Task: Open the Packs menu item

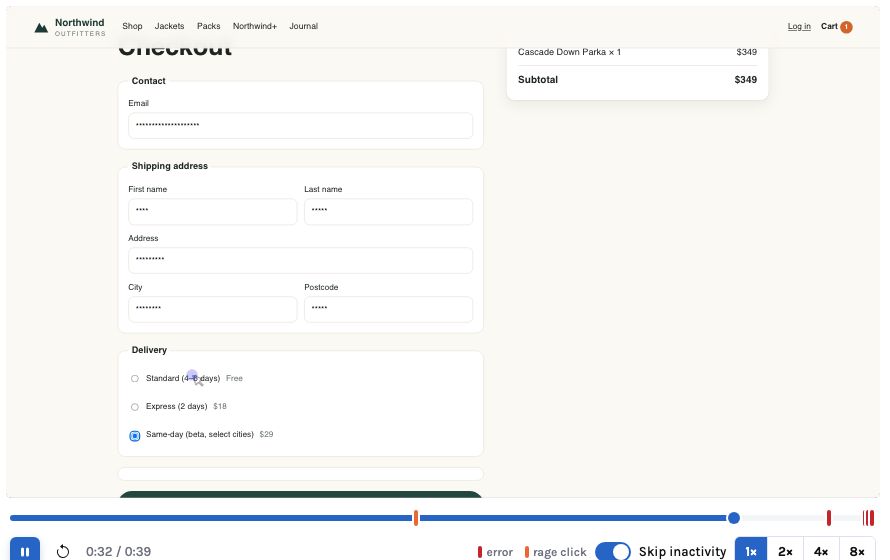Action: coord(208,26)
